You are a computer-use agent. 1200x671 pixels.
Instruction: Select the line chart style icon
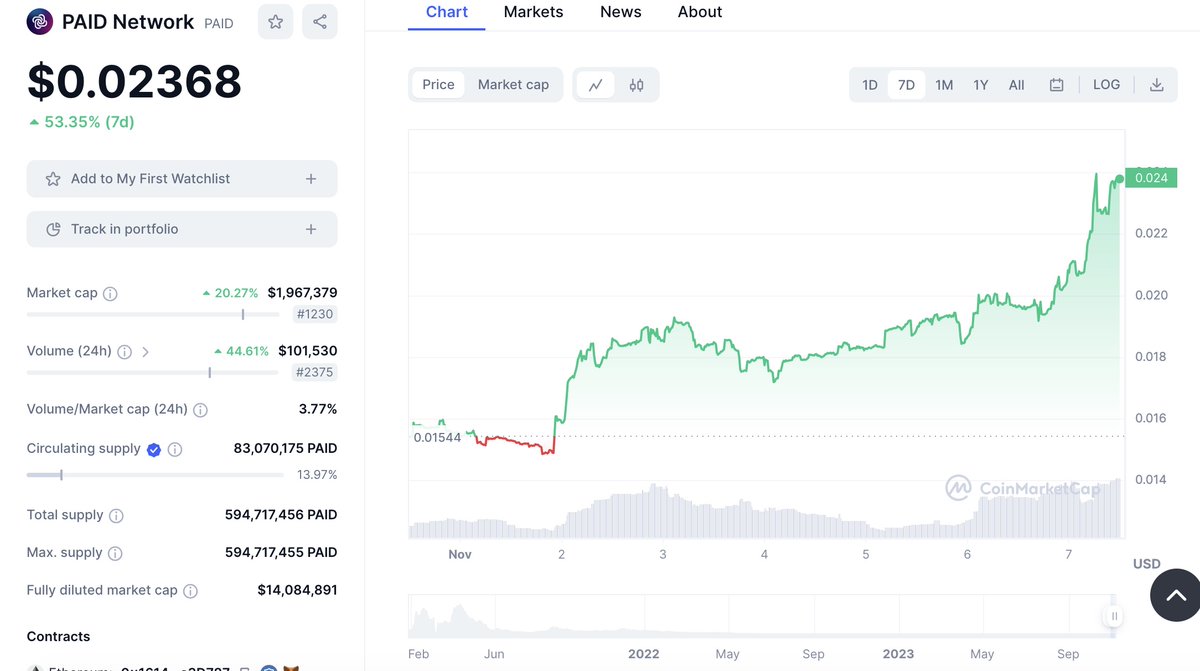[x=596, y=85]
